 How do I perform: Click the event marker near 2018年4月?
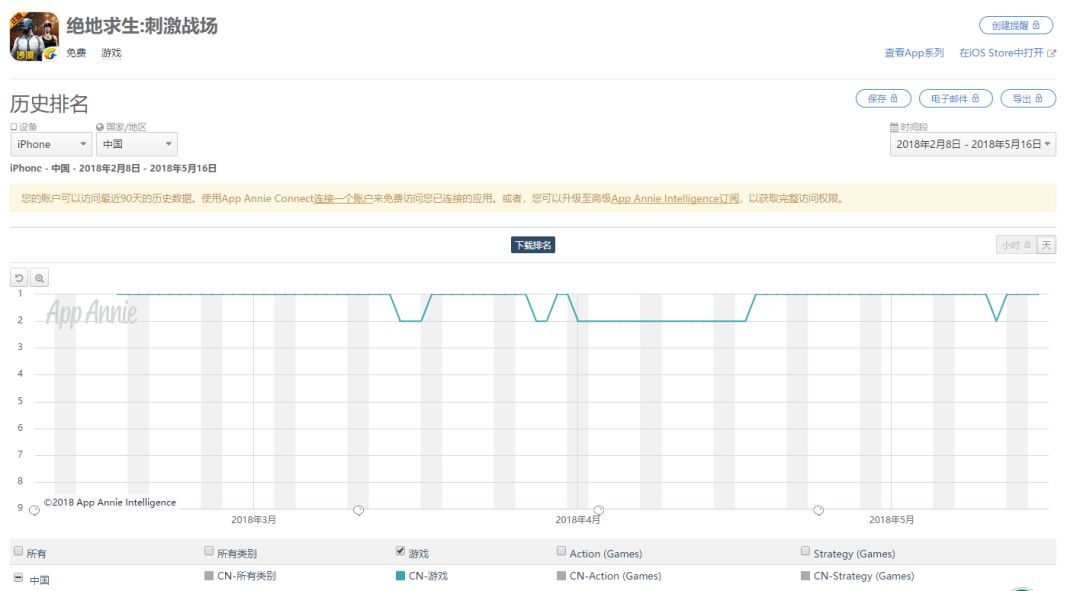(x=599, y=510)
